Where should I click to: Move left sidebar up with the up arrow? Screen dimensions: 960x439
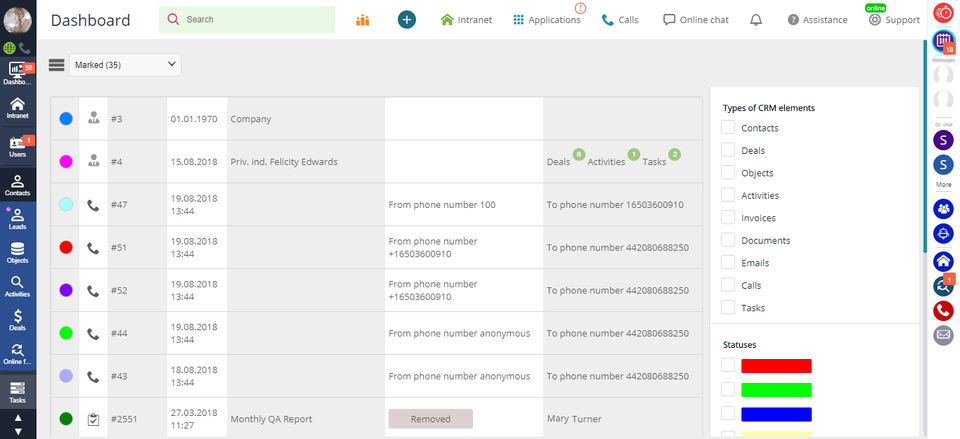pyautogui.click(x=18, y=418)
